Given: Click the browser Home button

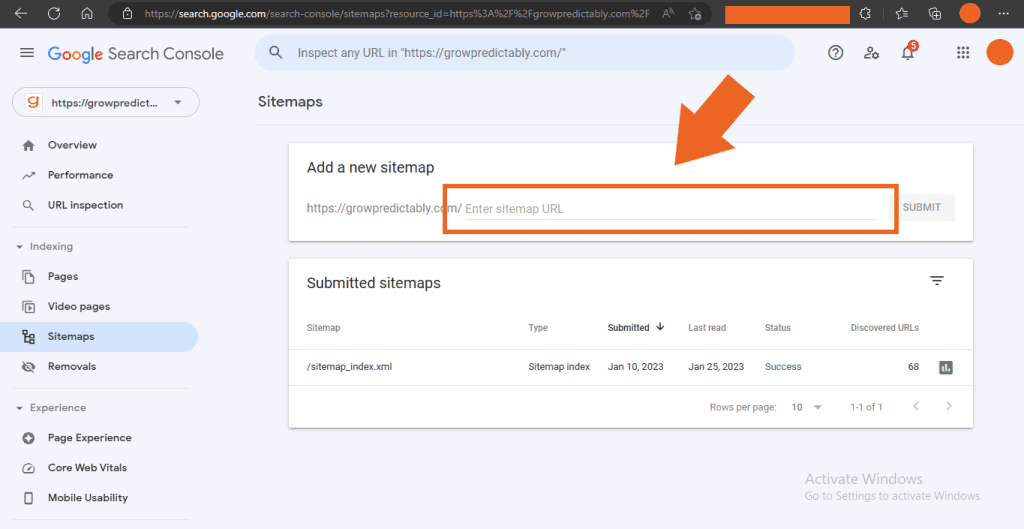Looking at the screenshot, I should tap(86, 14).
